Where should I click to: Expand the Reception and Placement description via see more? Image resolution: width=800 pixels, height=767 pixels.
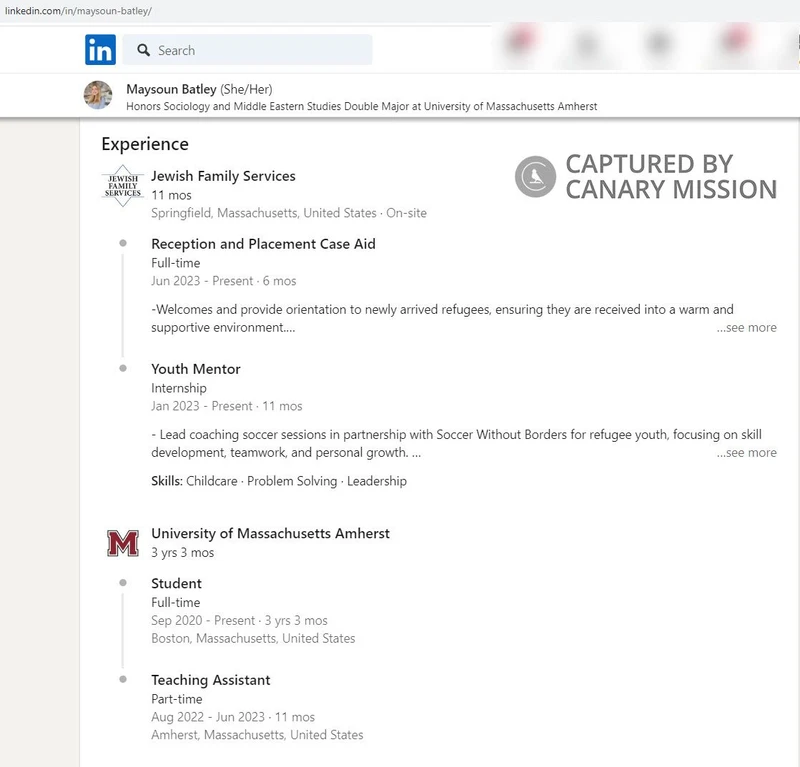tap(746, 327)
